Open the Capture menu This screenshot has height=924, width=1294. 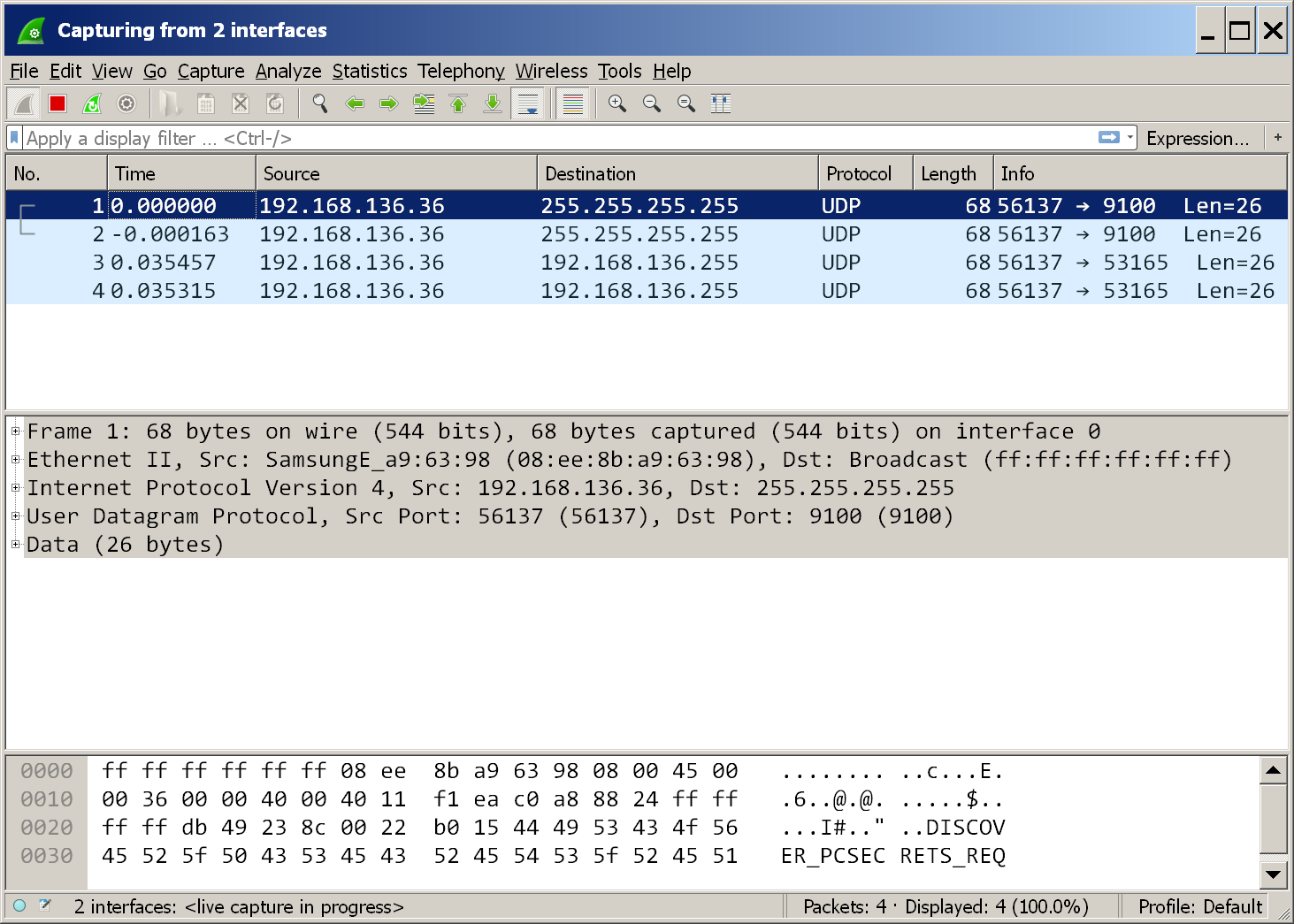point(211,71)
